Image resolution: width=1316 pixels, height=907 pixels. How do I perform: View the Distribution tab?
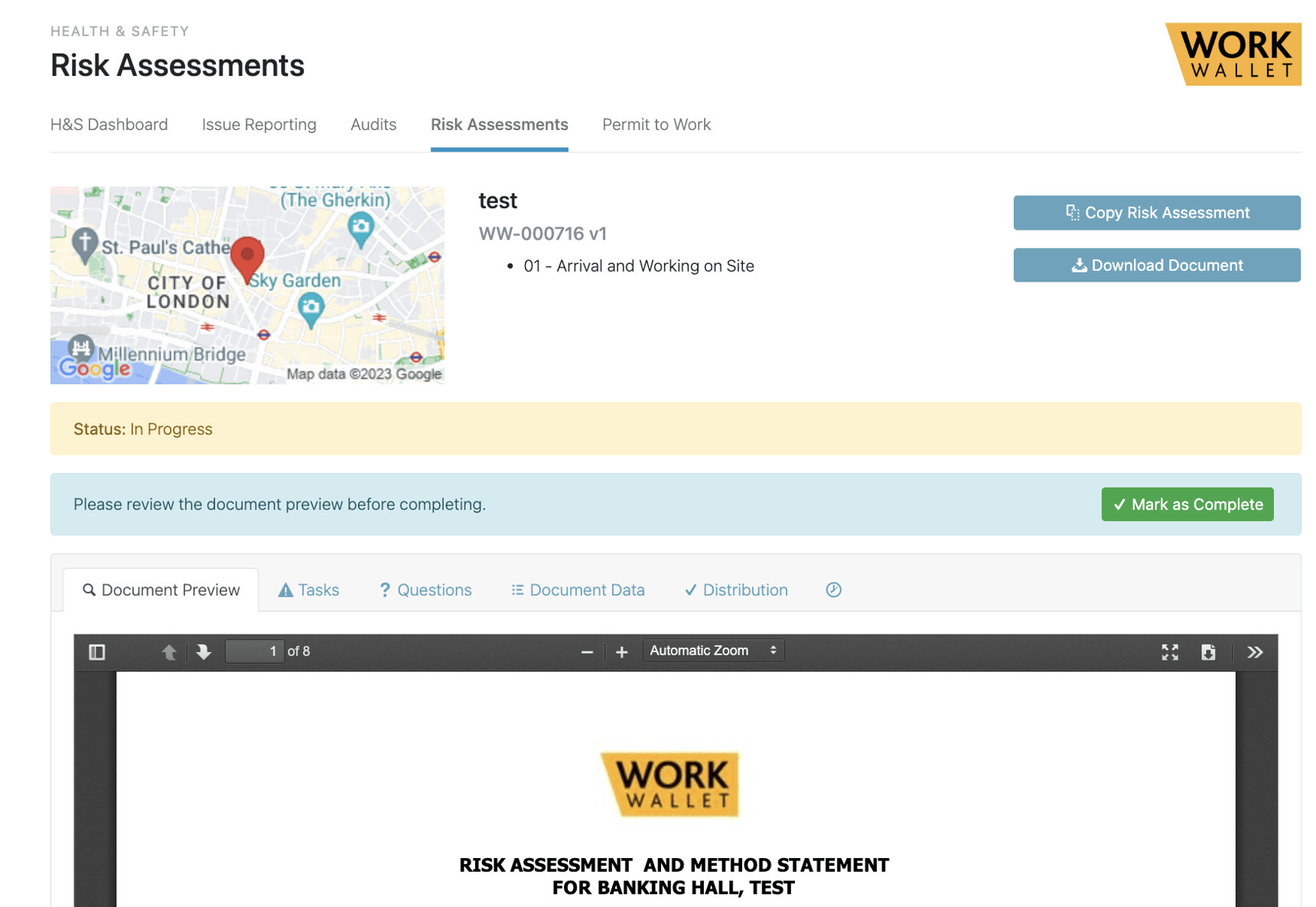coord(736,590)
